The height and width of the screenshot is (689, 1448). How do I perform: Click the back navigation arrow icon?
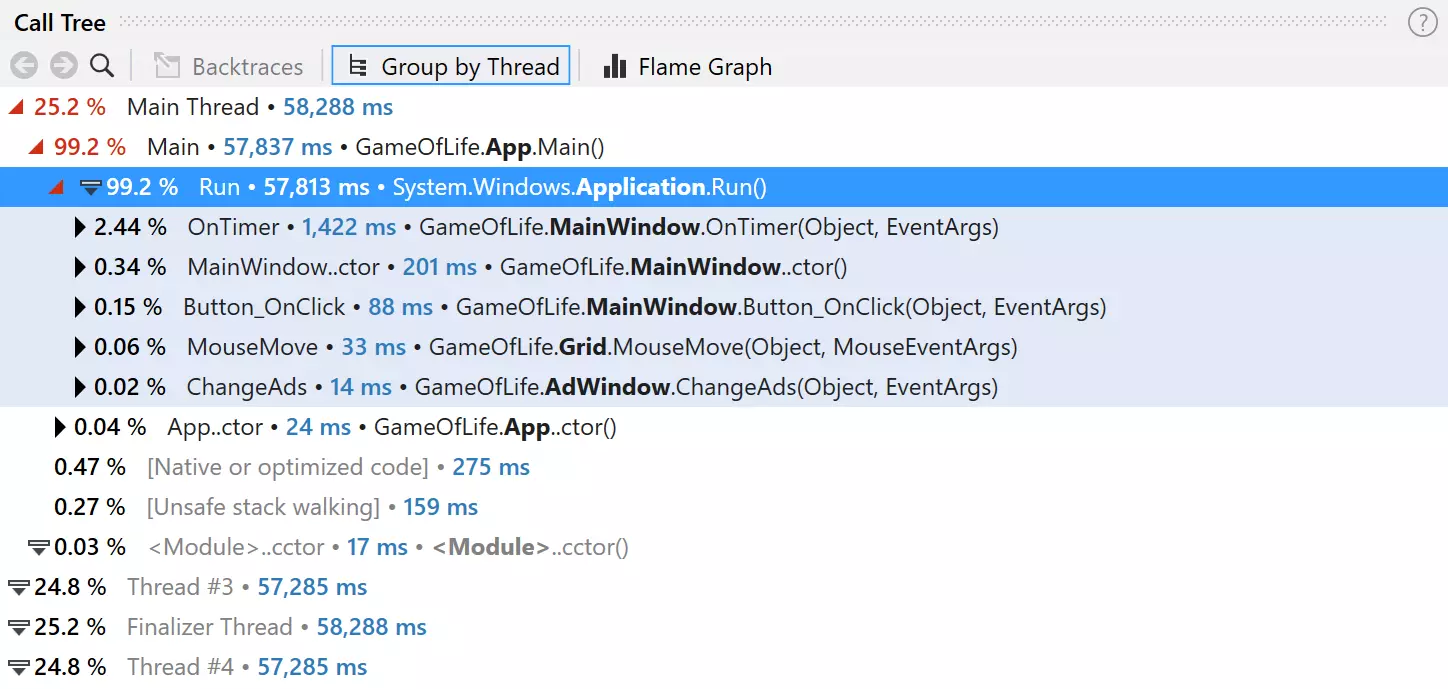point(24,66)
